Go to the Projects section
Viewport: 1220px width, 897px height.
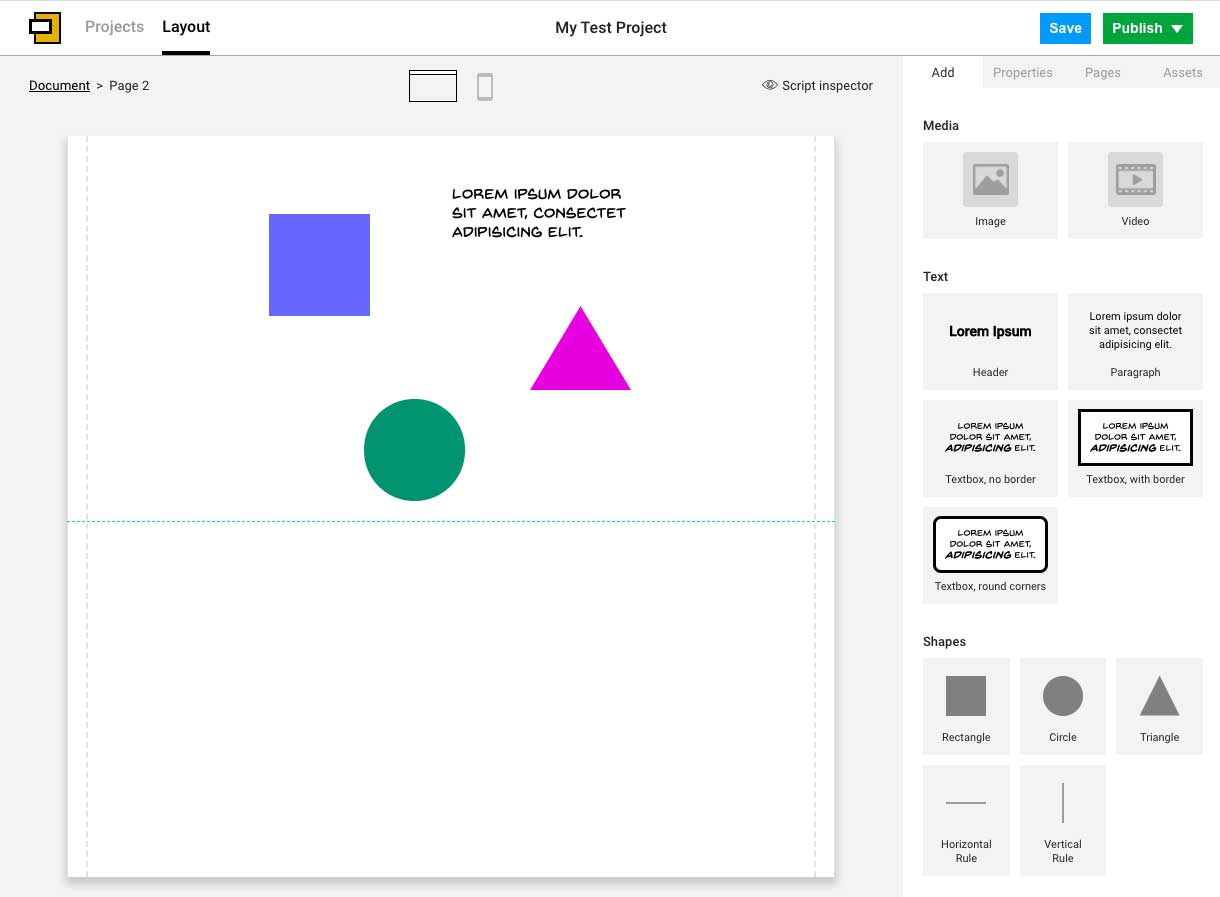point(114,27)
